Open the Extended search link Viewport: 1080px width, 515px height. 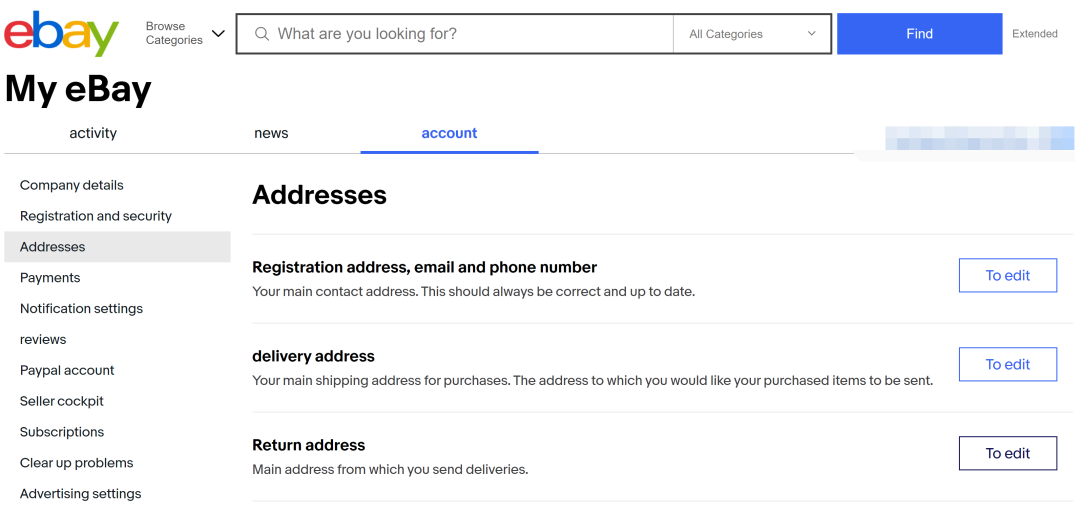point(1035,34)
